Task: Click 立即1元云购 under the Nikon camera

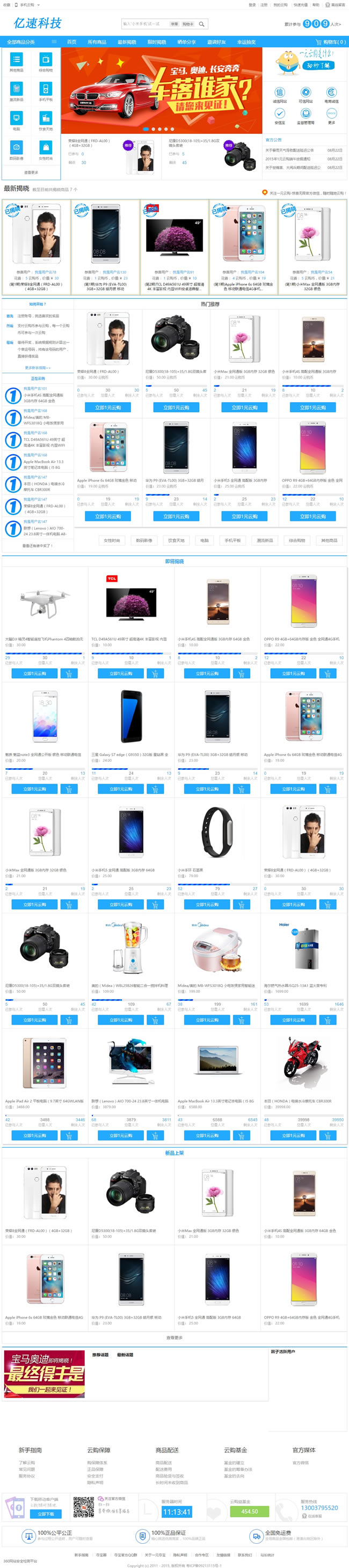Action: [x=176, y=408]
